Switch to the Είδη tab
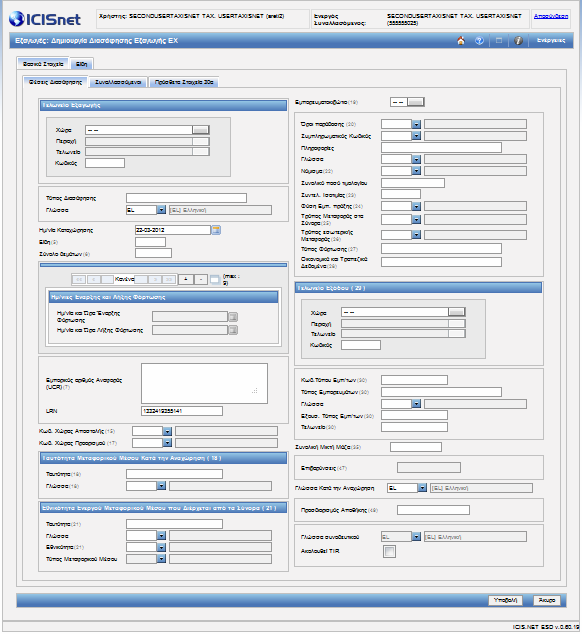 coord(81,64)
